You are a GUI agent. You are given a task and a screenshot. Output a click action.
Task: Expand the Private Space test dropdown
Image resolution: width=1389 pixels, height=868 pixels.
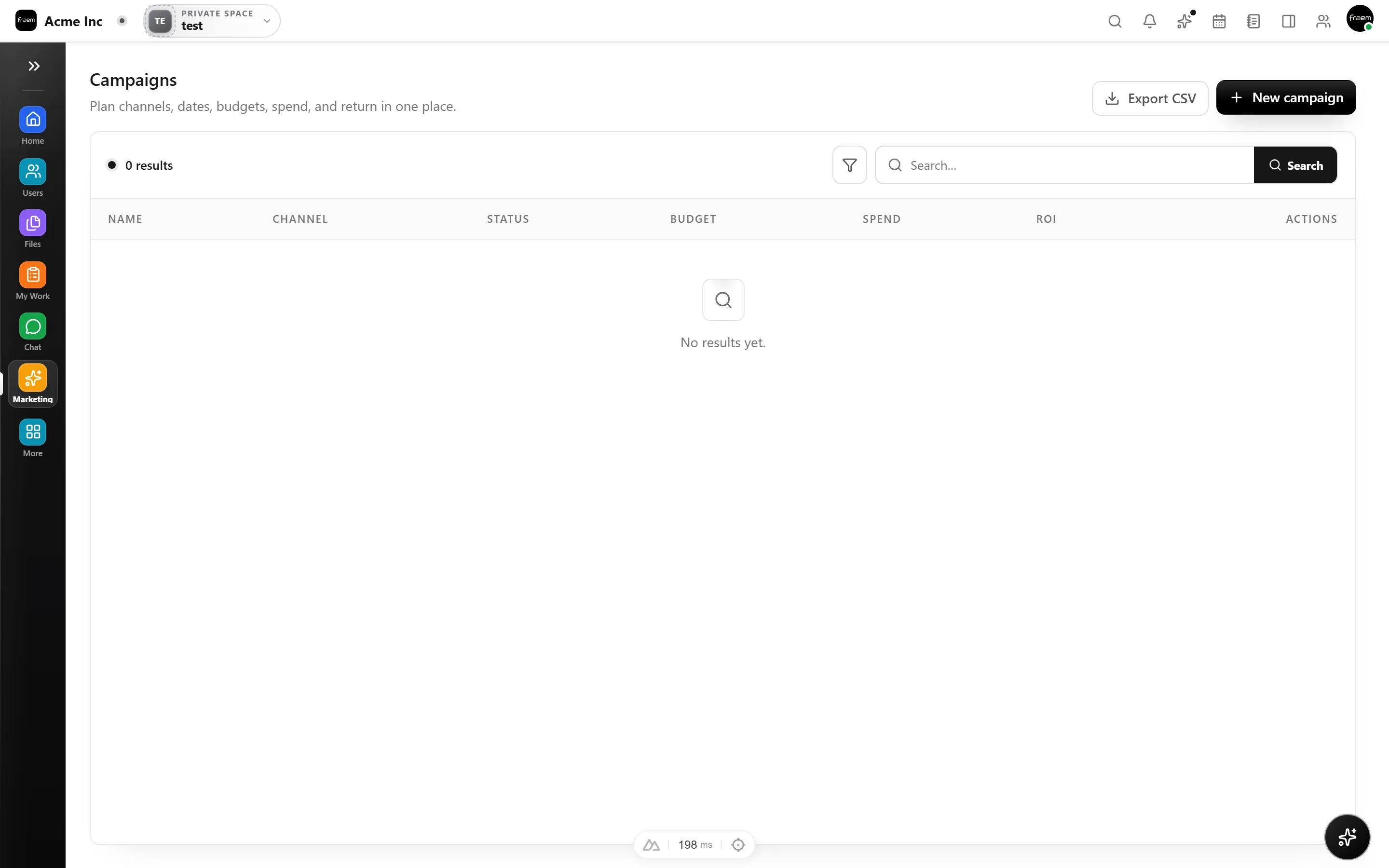pos(212,21)
